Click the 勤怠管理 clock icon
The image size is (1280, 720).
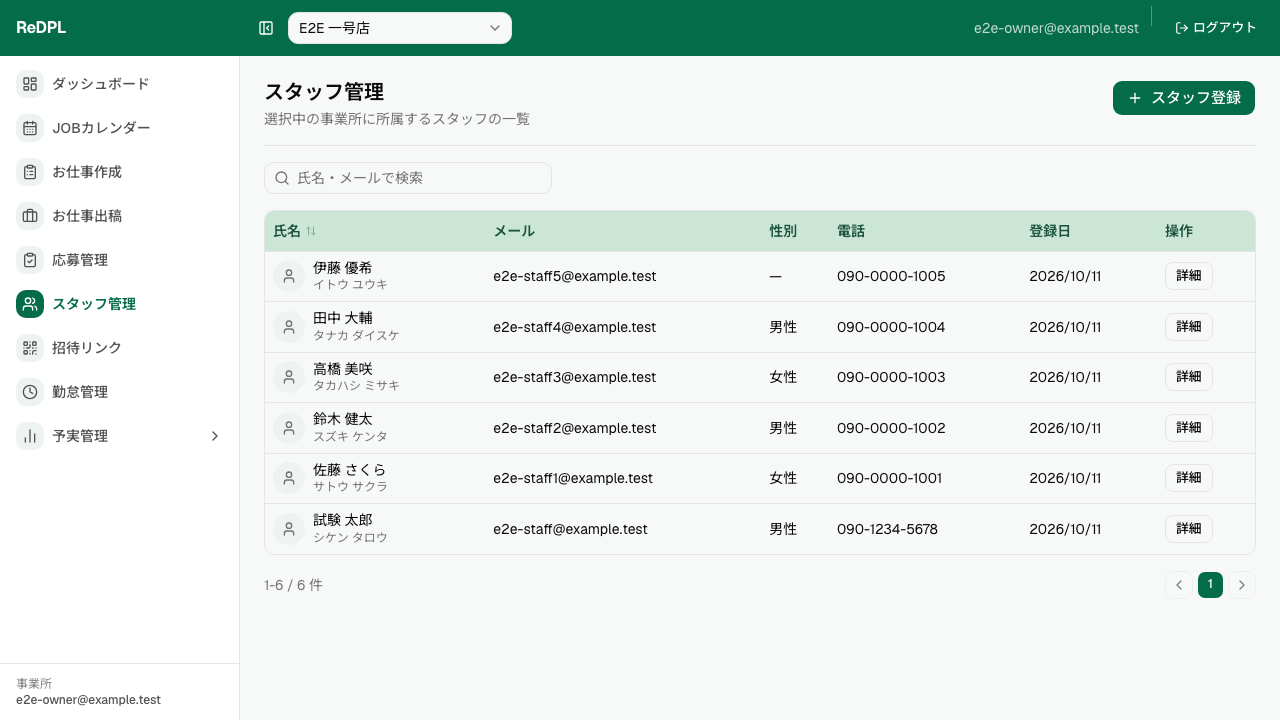30,392
